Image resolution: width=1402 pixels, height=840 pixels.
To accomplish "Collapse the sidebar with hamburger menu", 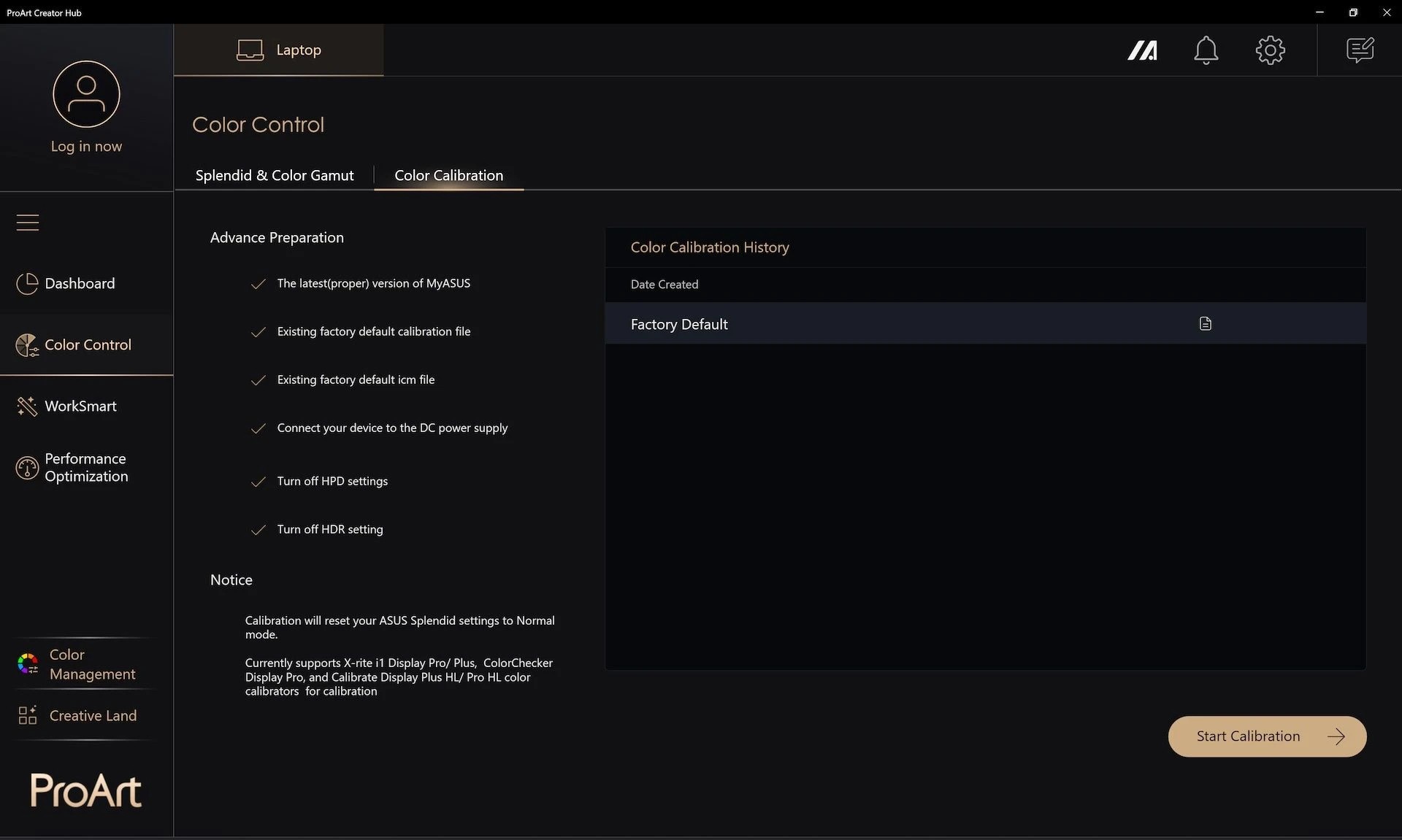I will tap(28, 222).
